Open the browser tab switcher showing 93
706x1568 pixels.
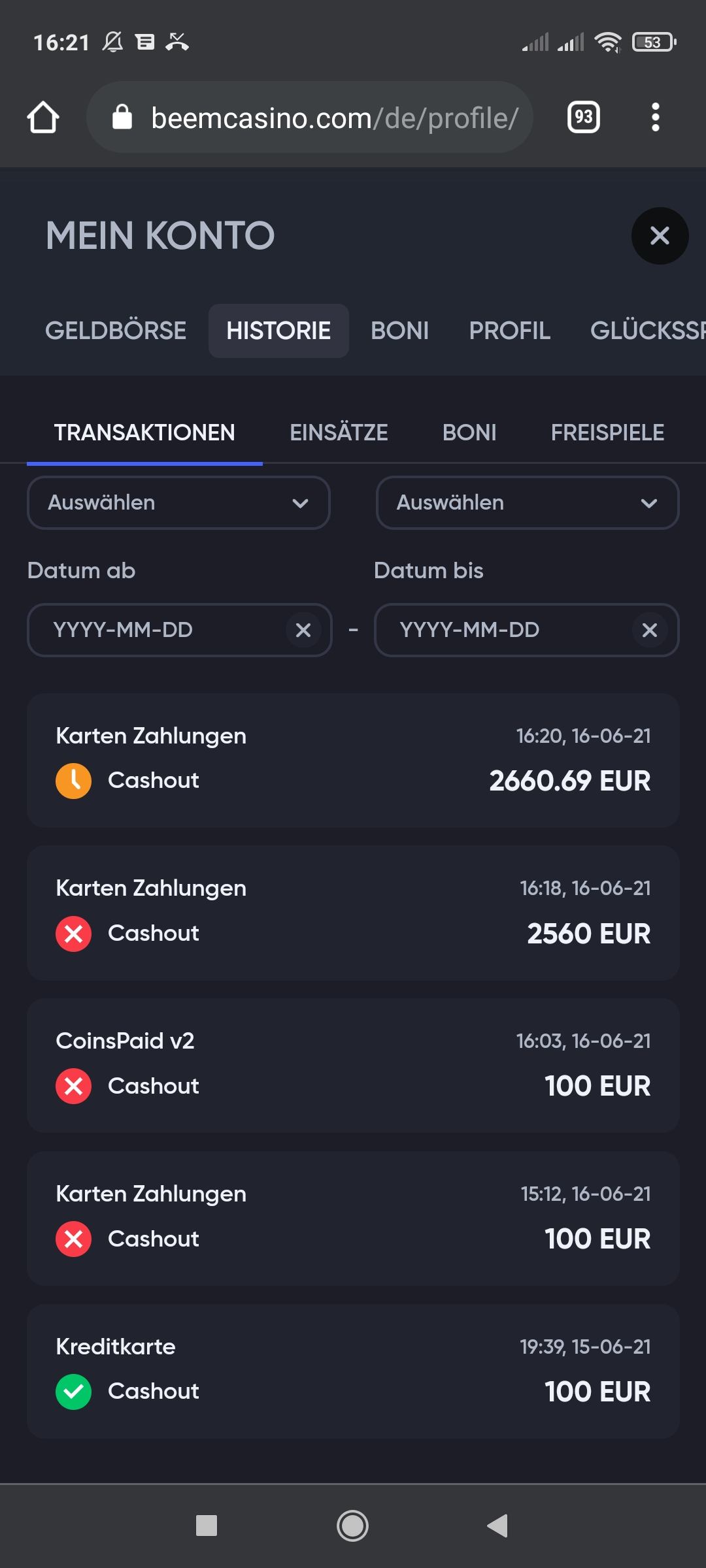point(583,118)
